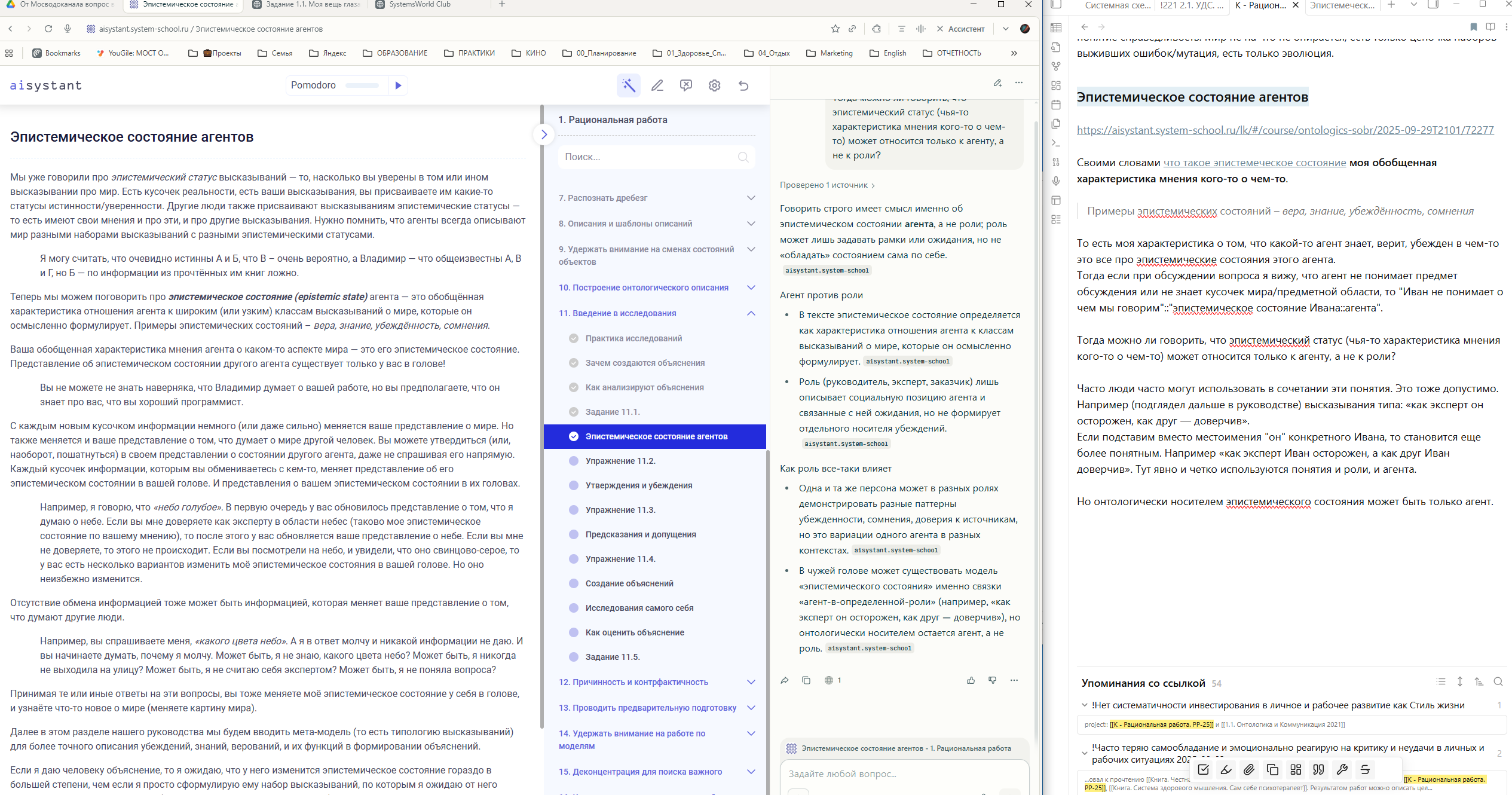Expand section 12. Причинность и контрфактичность
The height and width of the screenshot is (795, 1512).
(x=751, y=682)
